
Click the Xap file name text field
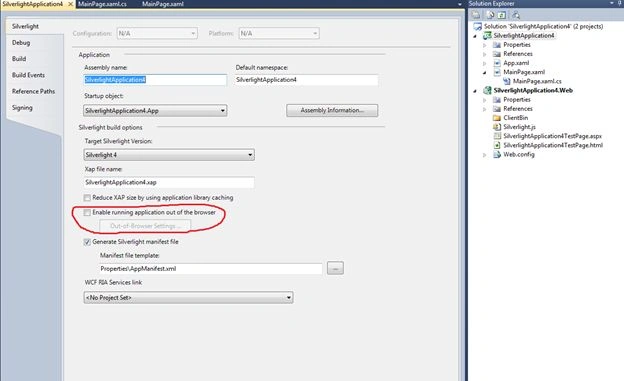[x=169, y=182]
